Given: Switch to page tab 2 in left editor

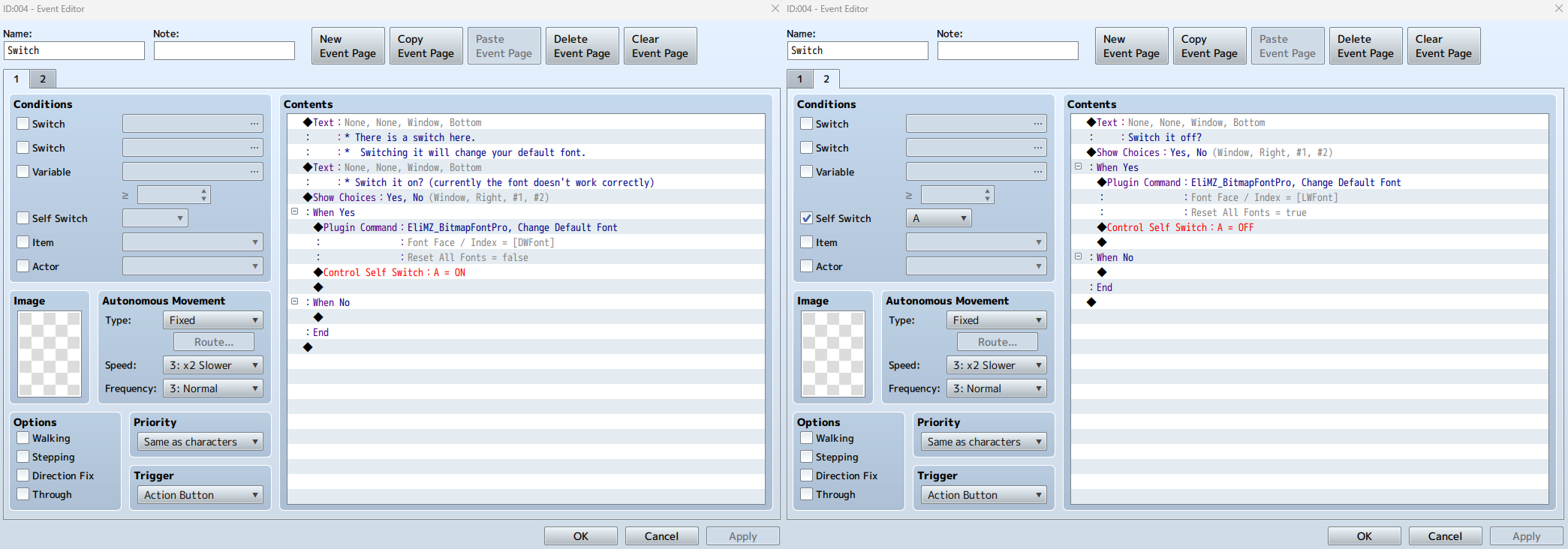Looking at the screenshot, I should pyautogui.click(x=43, y=79).
